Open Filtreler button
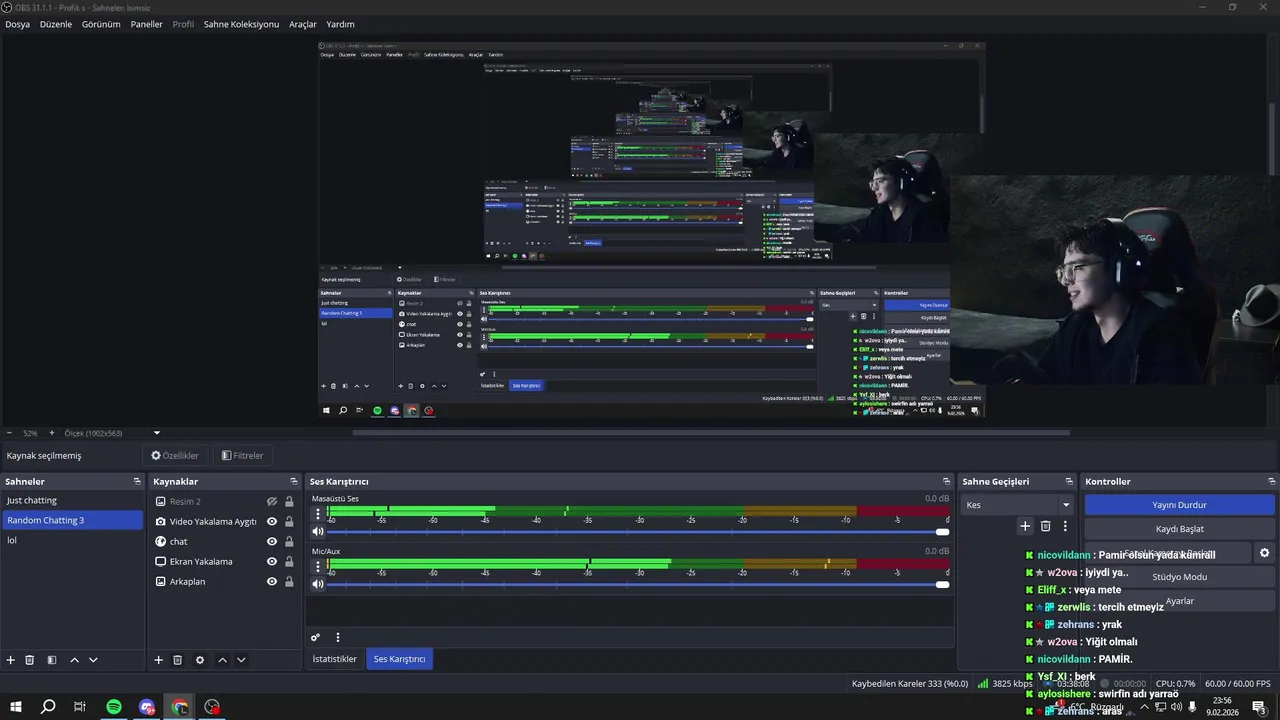The image size is (1280, 720). click(242, 456)
